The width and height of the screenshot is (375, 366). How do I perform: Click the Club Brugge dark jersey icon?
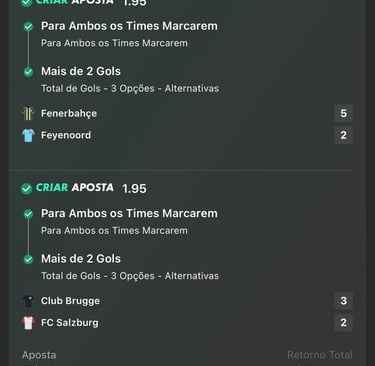(28, 301)
